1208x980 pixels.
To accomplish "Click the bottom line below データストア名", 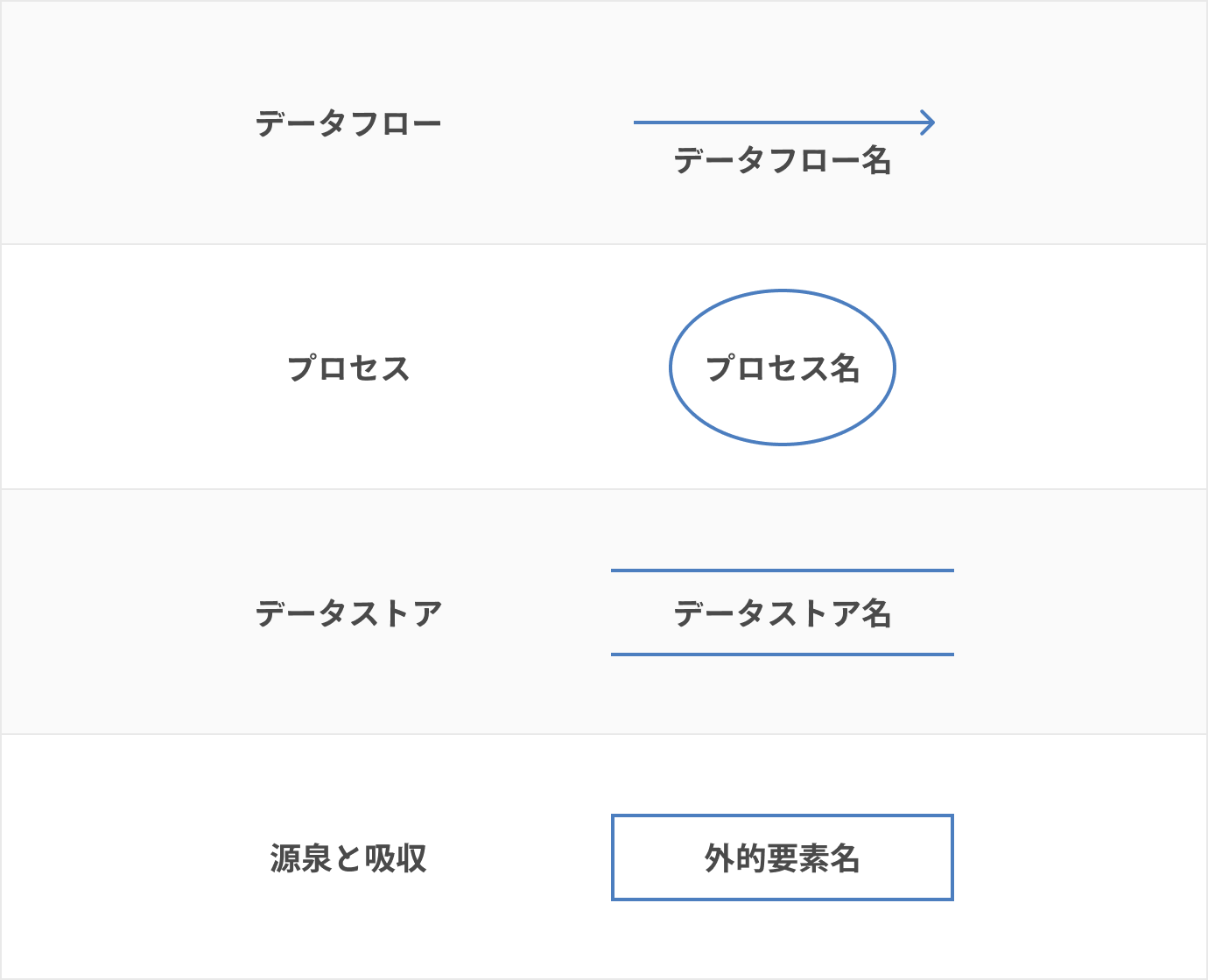I will pos(782,654).
